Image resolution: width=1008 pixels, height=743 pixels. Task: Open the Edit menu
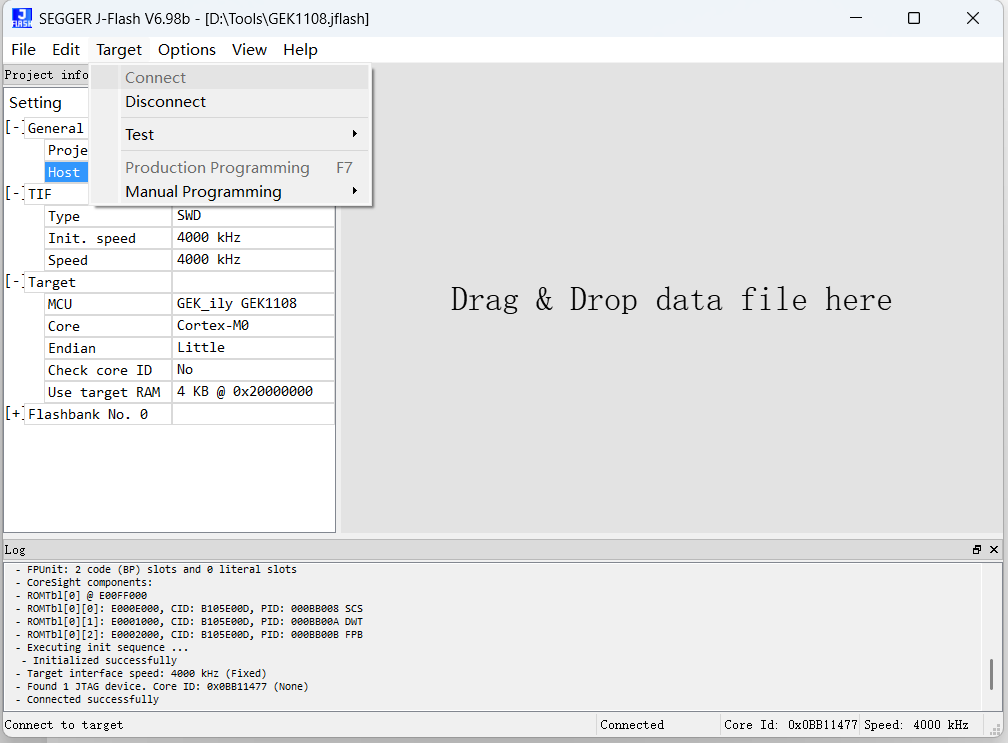[x=66, y=49]
